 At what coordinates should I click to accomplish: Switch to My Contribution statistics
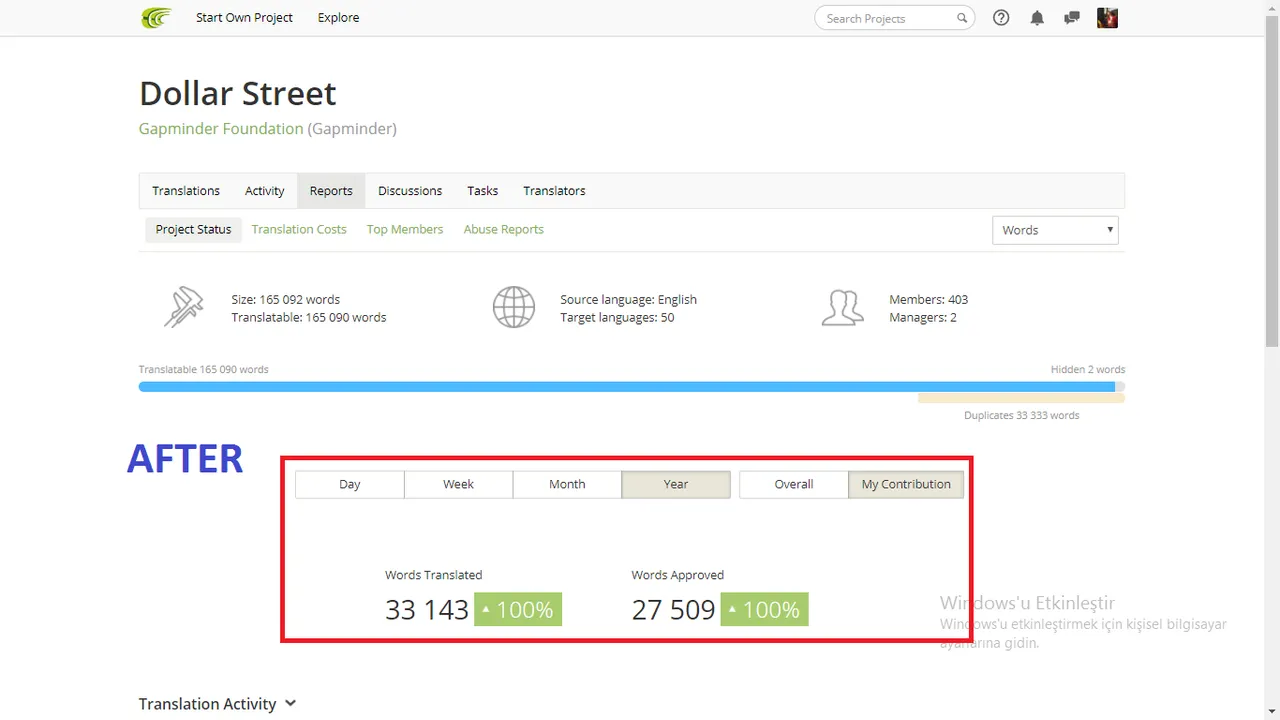[906, 484]
